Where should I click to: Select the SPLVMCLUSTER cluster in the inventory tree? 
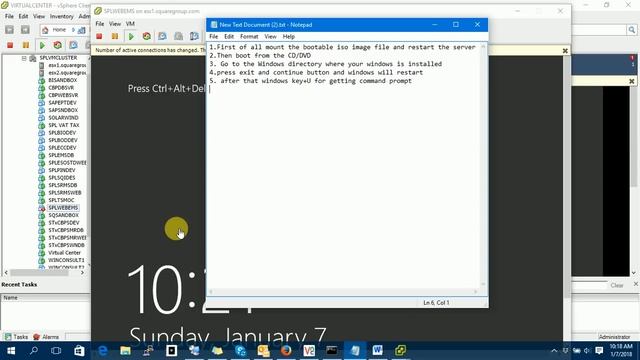[58, 58]
